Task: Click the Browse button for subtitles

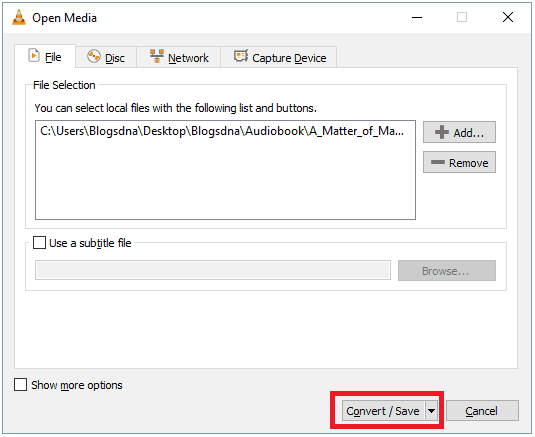Action: (447, 271)
